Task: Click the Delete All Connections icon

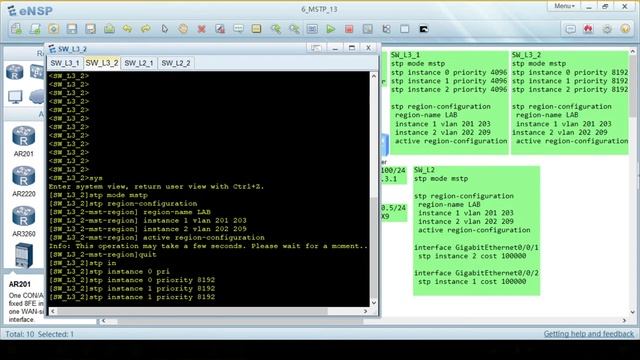Action: pyautogui.click(x=220, y=29)
